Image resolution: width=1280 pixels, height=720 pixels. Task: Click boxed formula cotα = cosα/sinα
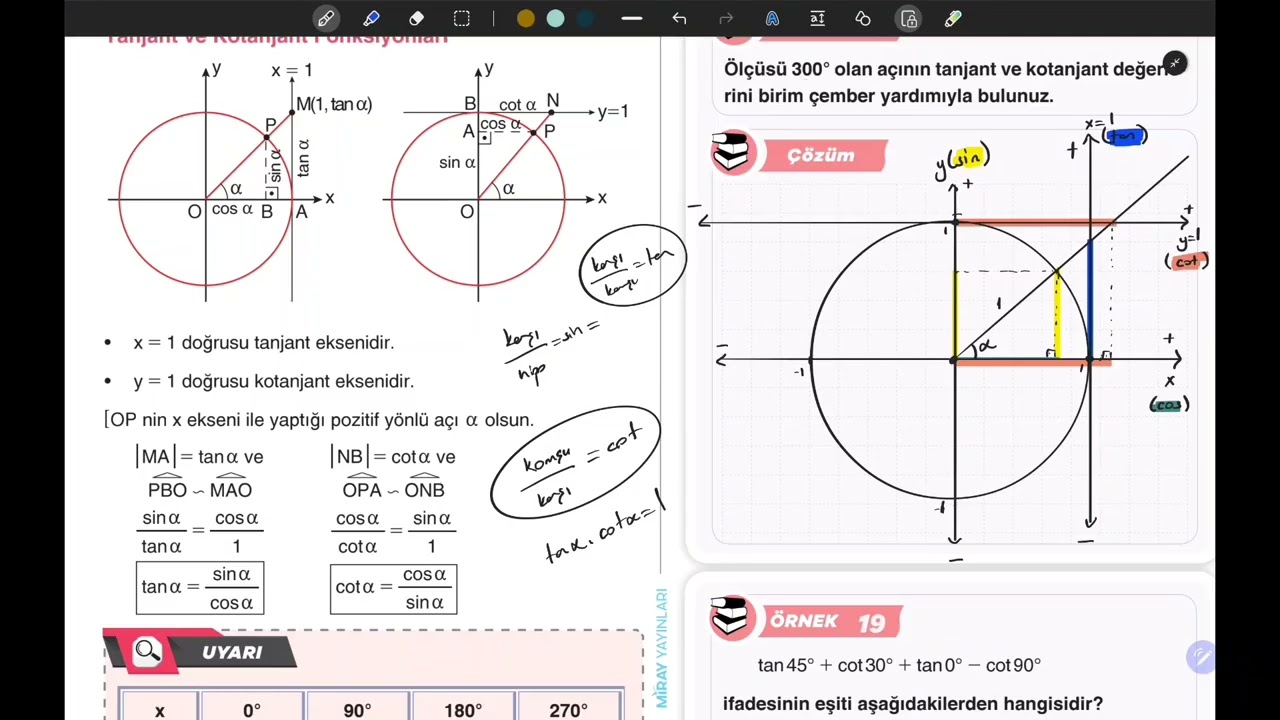tap(394, 588)
